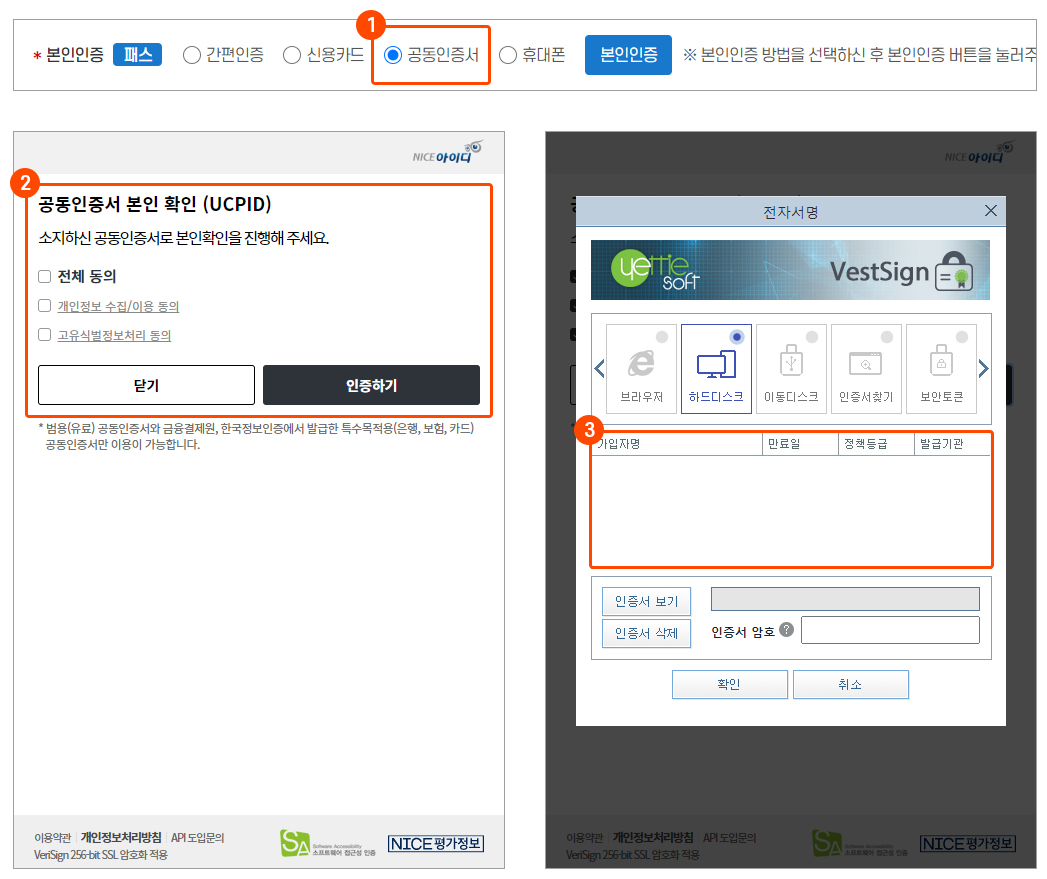Screen dimensions: 1047x879
Task: Click the blue 본인인증 button
Action: click(628, 55)
